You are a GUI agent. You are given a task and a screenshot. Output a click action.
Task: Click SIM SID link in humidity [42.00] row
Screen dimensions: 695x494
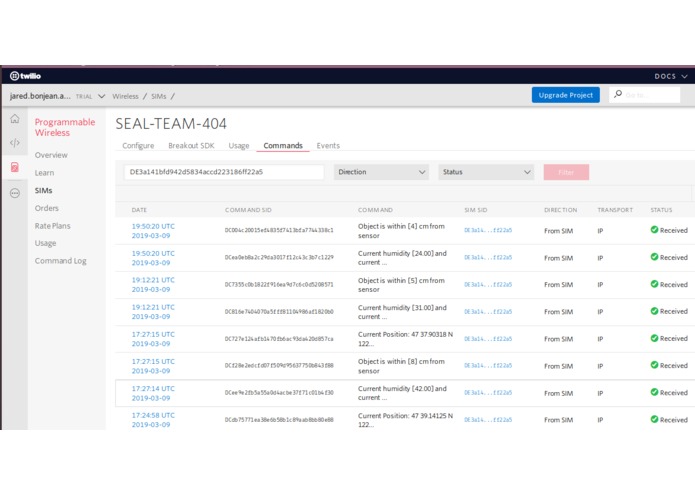click(x=488, y=393)
